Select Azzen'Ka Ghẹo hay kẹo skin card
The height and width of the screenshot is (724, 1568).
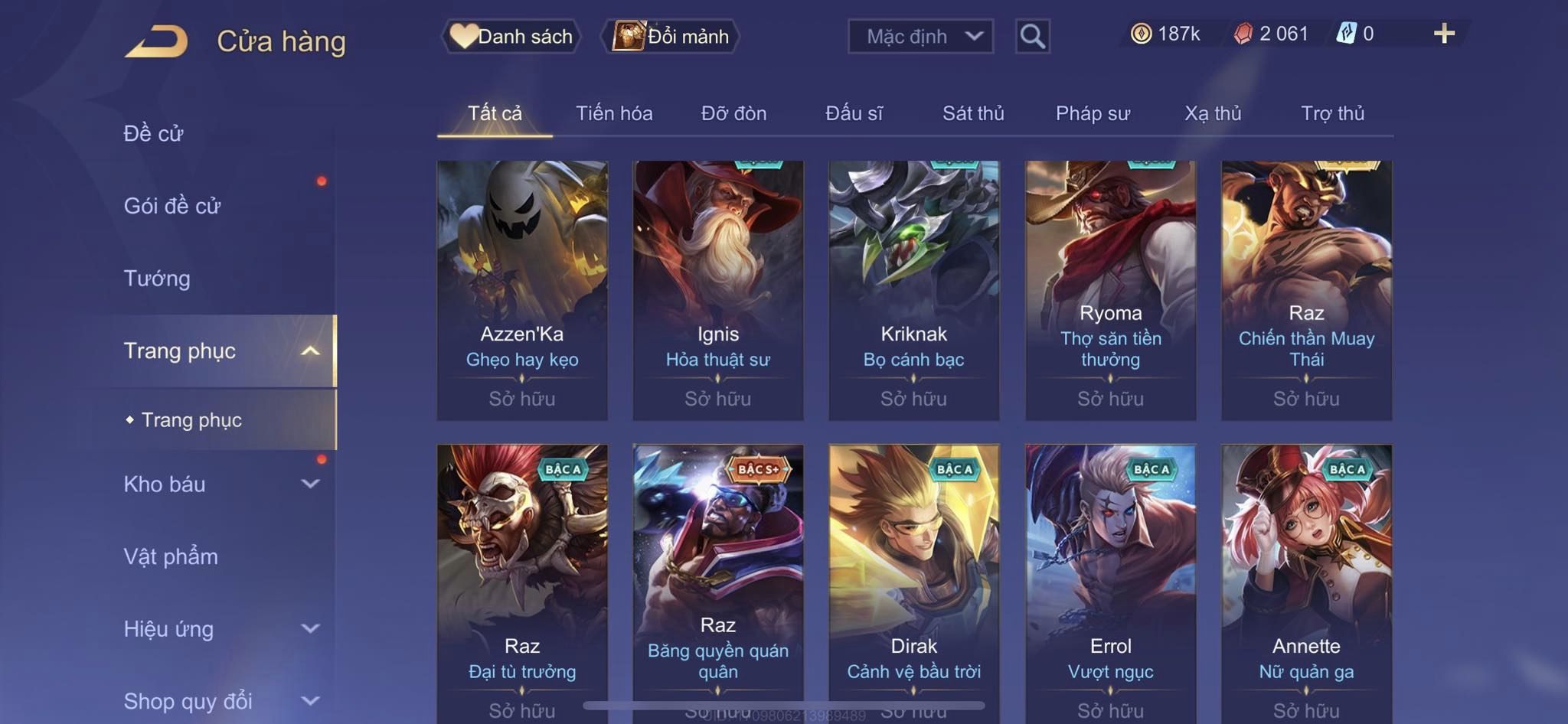point(522,290)
